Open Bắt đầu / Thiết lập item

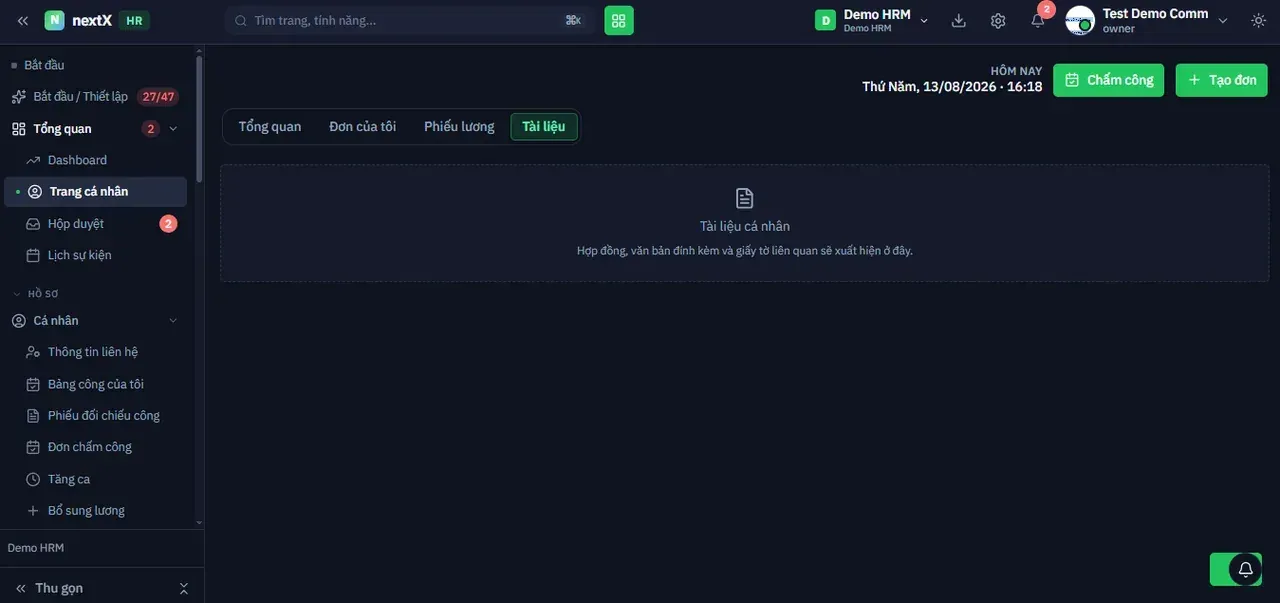pyautogui.click(x=95, y=97)
